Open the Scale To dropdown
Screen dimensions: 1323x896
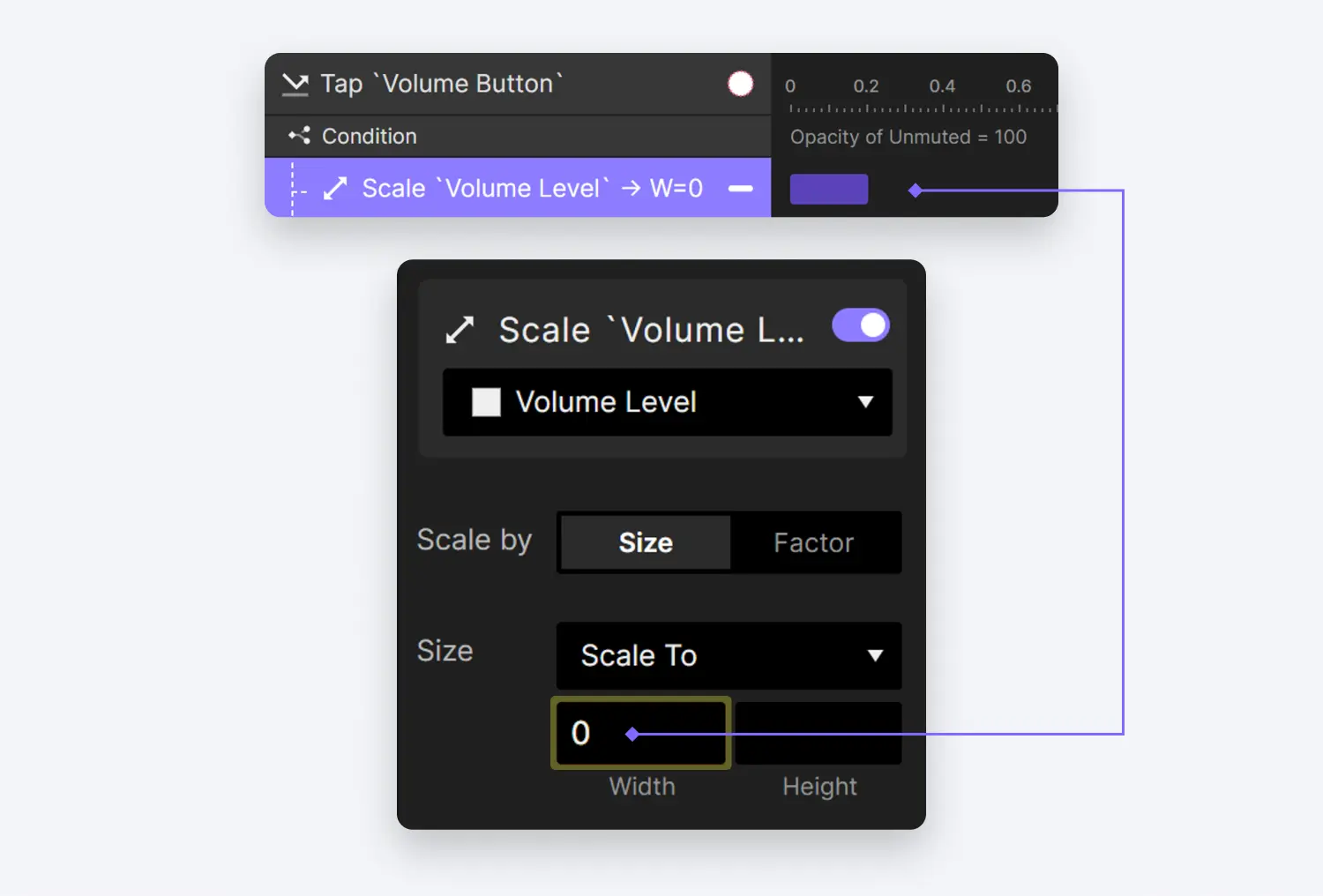pos(729,655)
